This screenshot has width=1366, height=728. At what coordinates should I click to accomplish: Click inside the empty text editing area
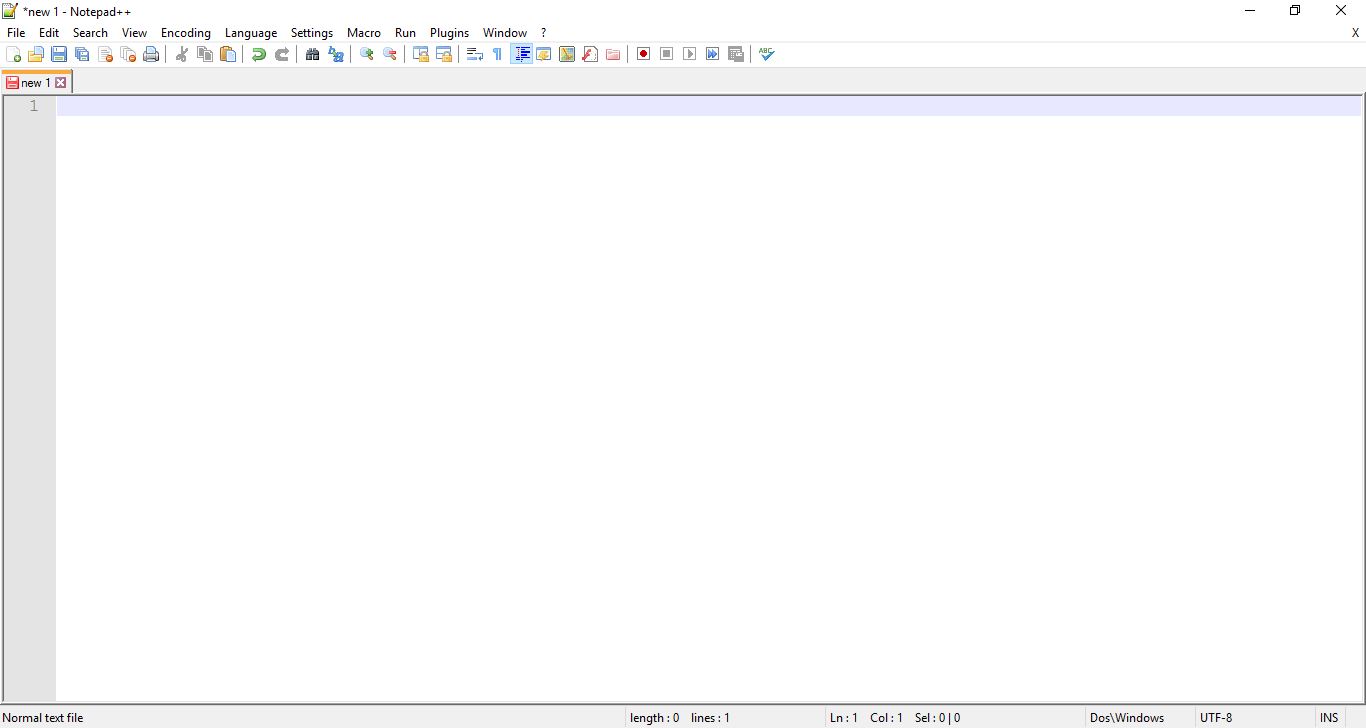point(600,300)
